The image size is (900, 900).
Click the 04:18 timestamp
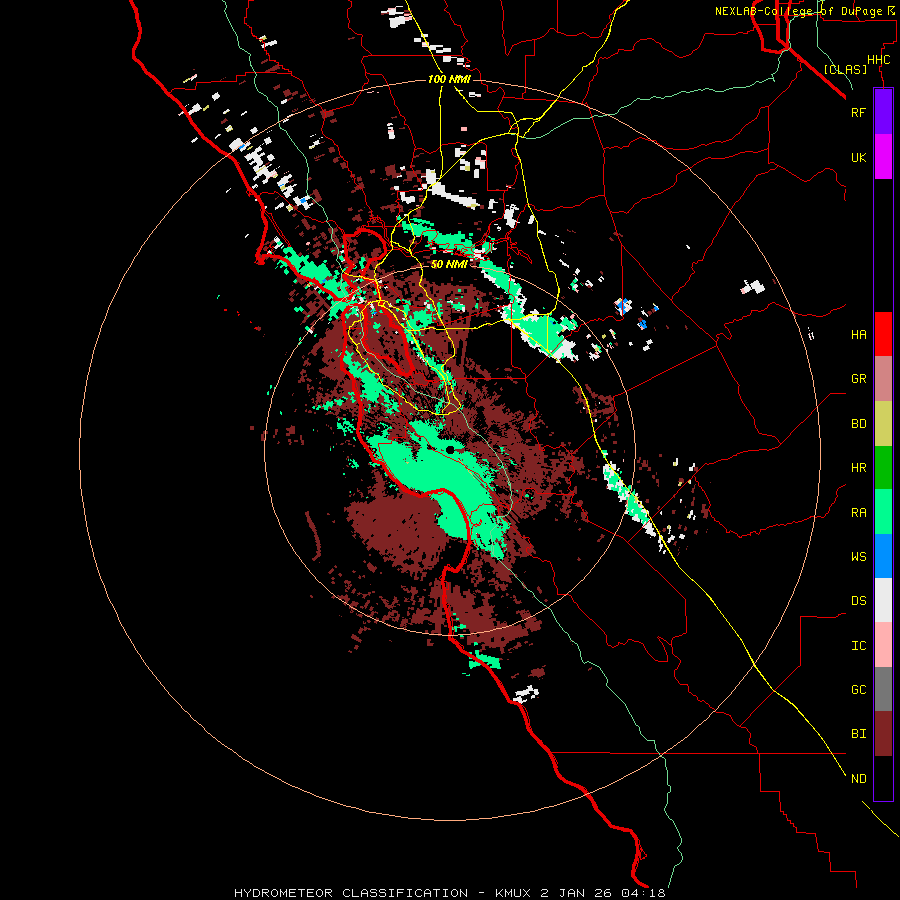click(644, 893)
